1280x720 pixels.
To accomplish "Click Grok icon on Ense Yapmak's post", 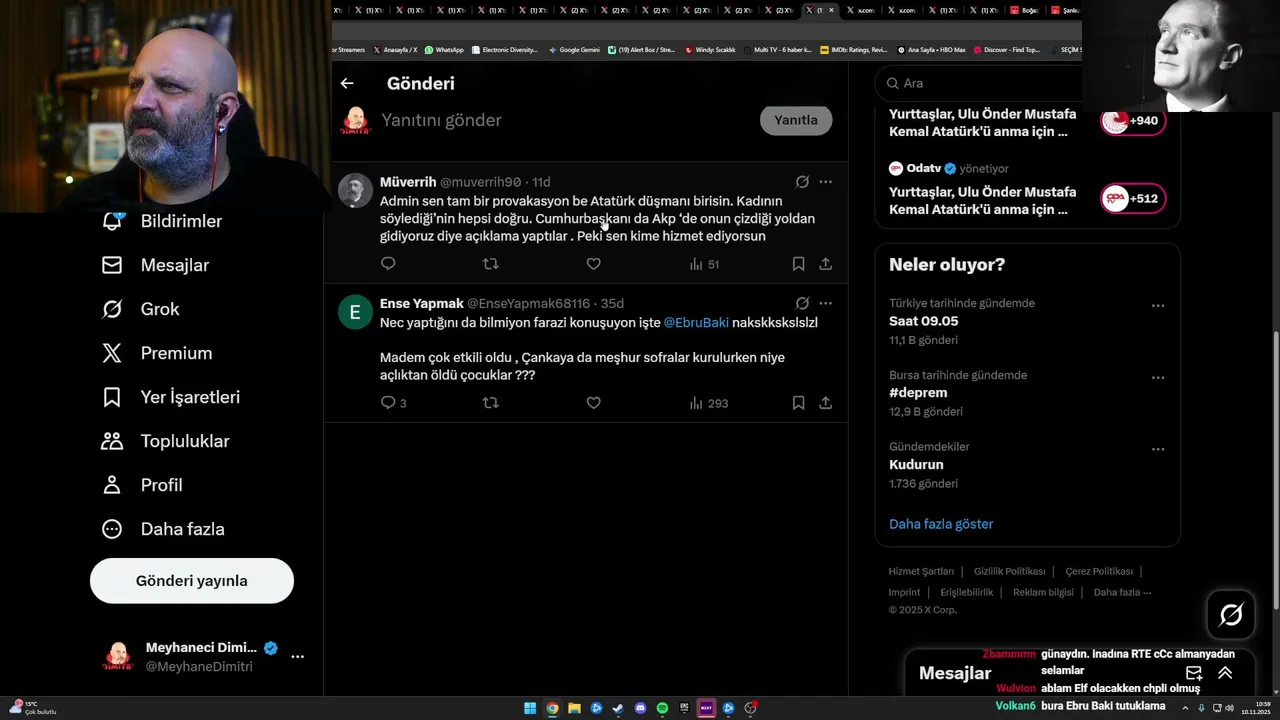I will [802, 303].
